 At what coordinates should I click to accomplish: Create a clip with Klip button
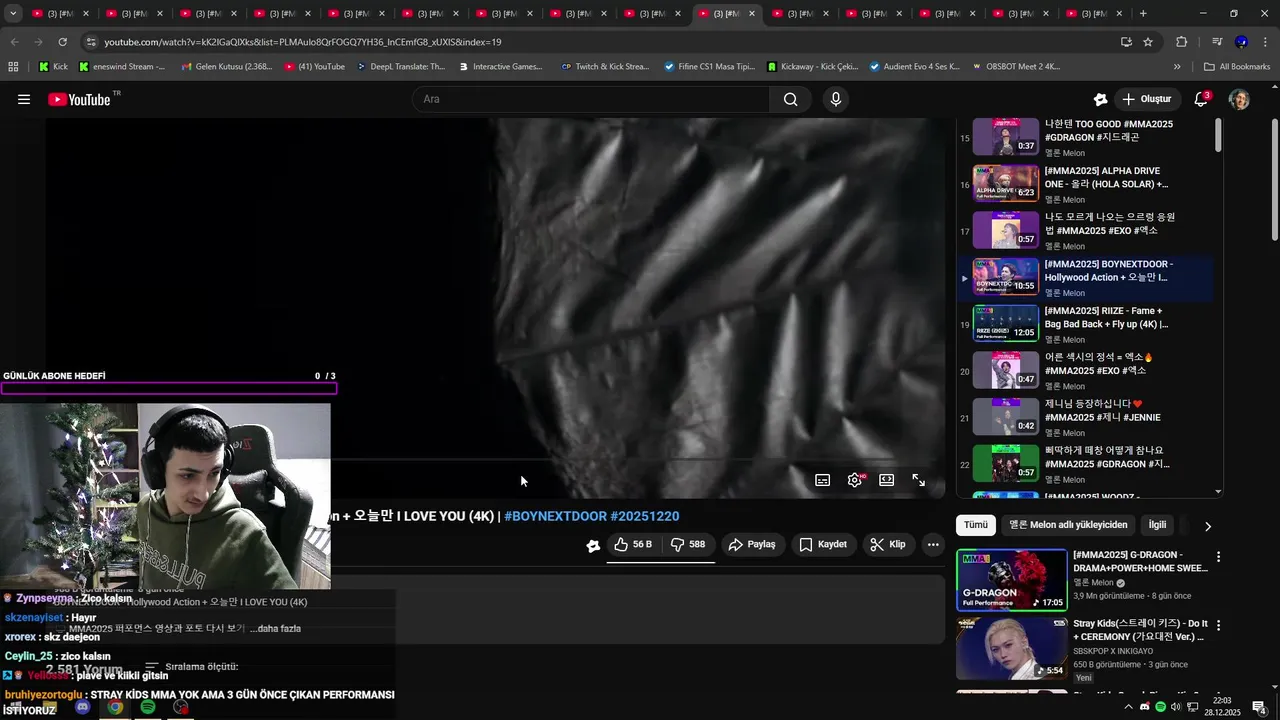coord(888,544)
